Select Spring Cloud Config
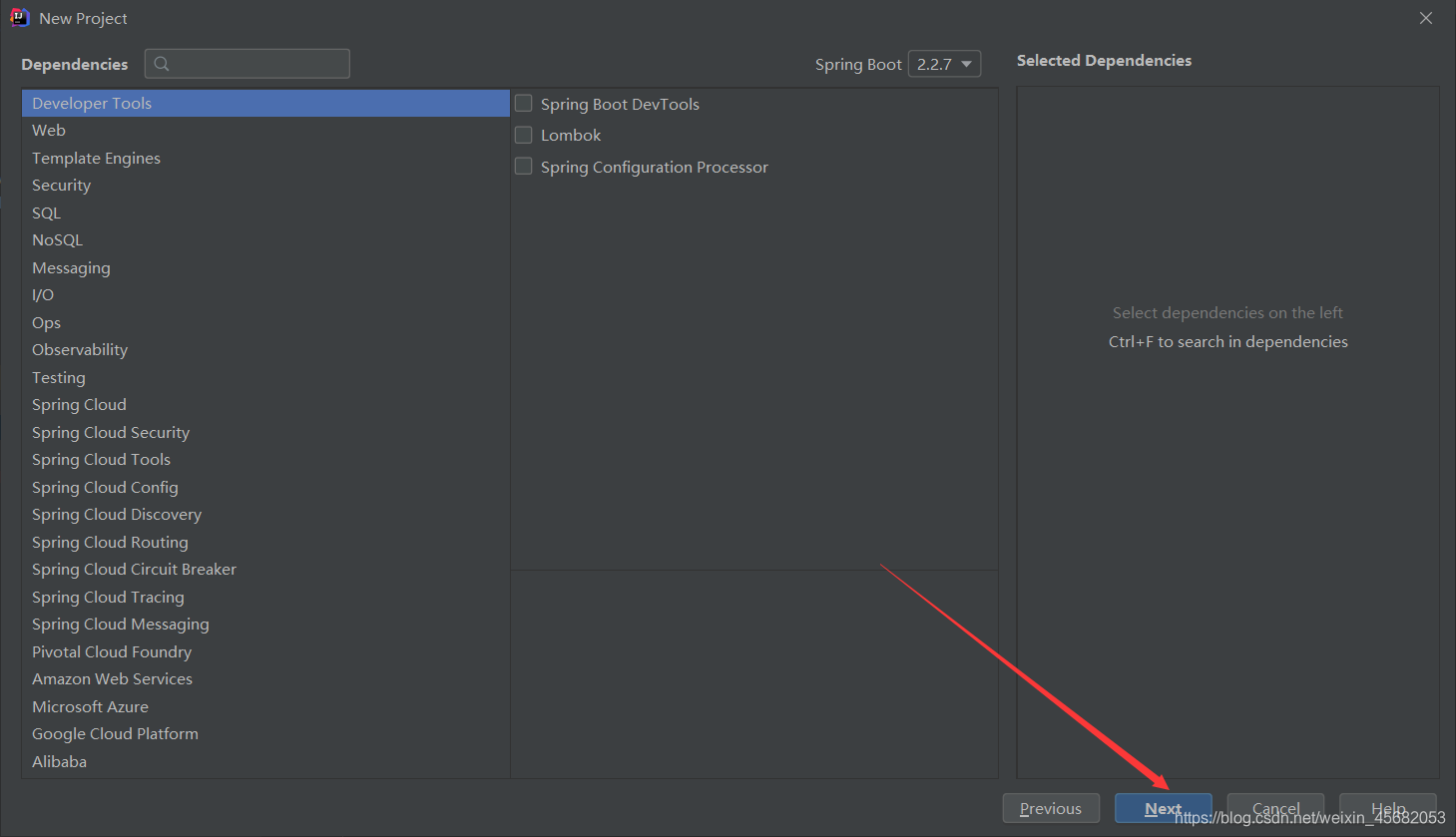The width and height of the screenshot is (1456, 837). [265, 487]
